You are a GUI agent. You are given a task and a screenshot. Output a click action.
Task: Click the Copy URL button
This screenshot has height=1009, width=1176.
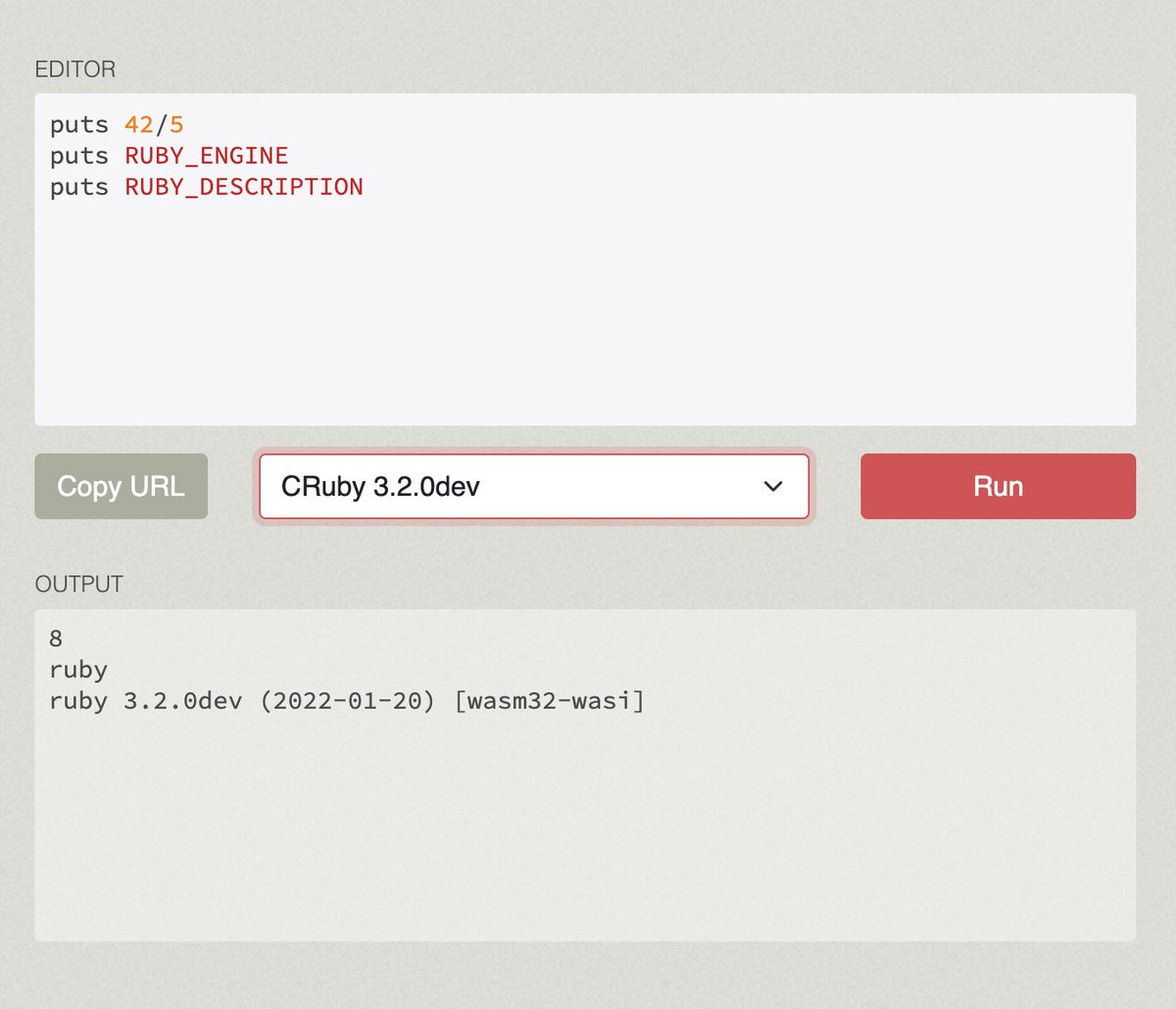[x=121, y=486]
